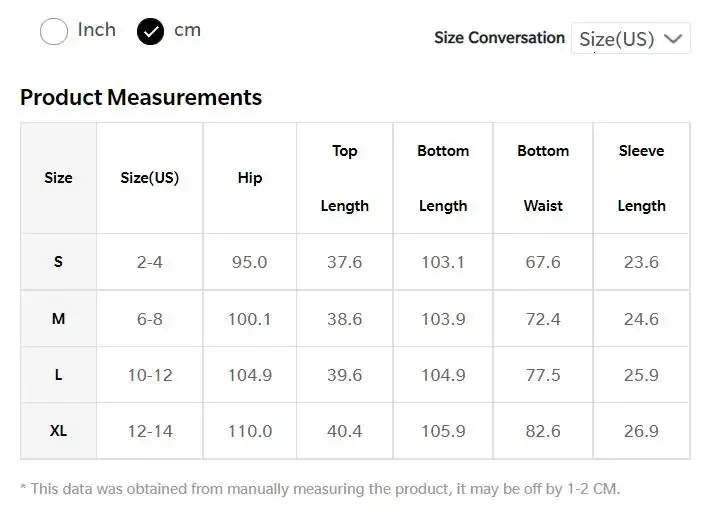Viewport: 701px width, 517px height.
Task: Select the L size row label
Action: (x=58, y=375)
